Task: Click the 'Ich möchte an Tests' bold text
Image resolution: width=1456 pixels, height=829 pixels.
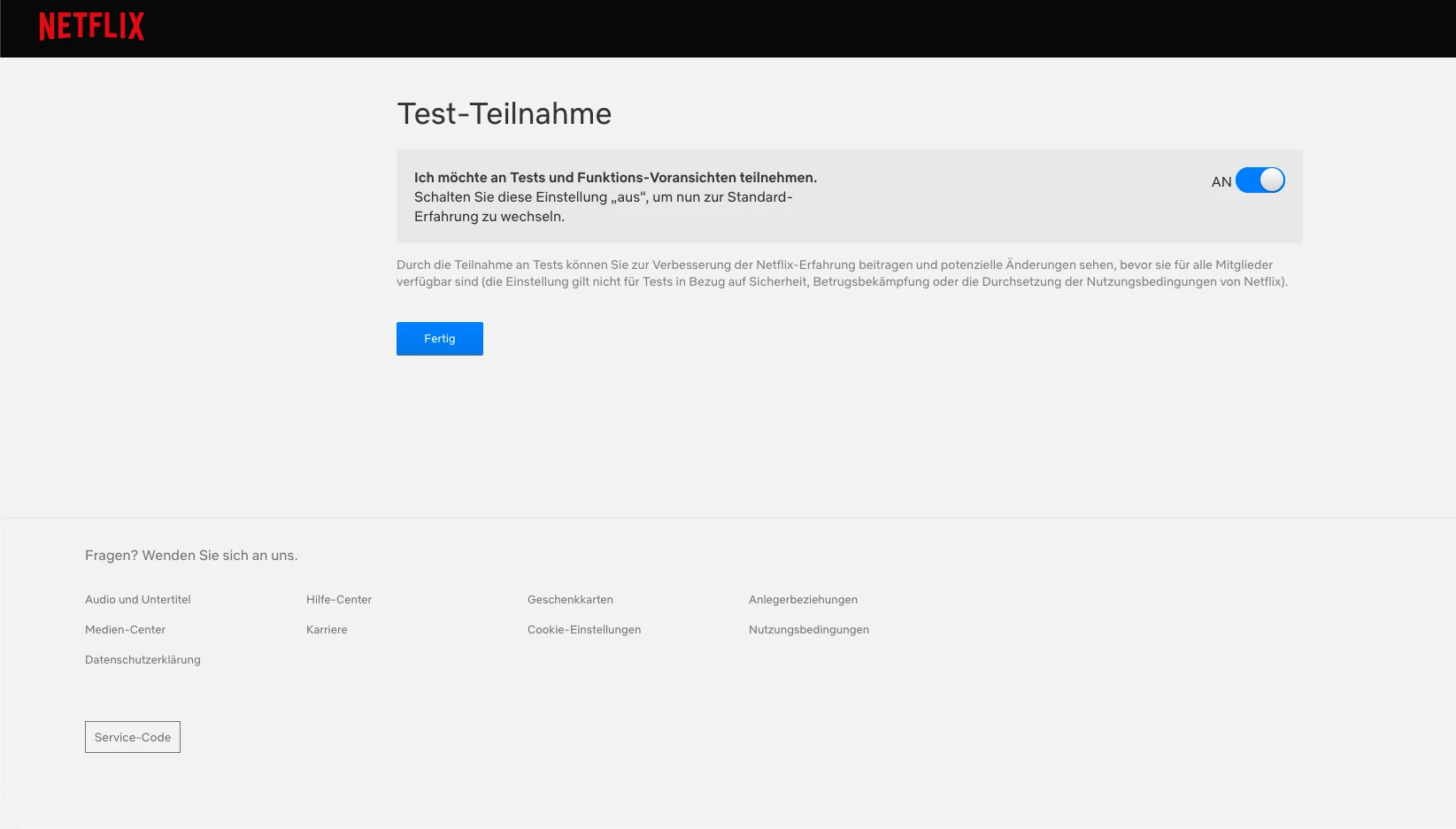Action: click(x=615, y=178)
